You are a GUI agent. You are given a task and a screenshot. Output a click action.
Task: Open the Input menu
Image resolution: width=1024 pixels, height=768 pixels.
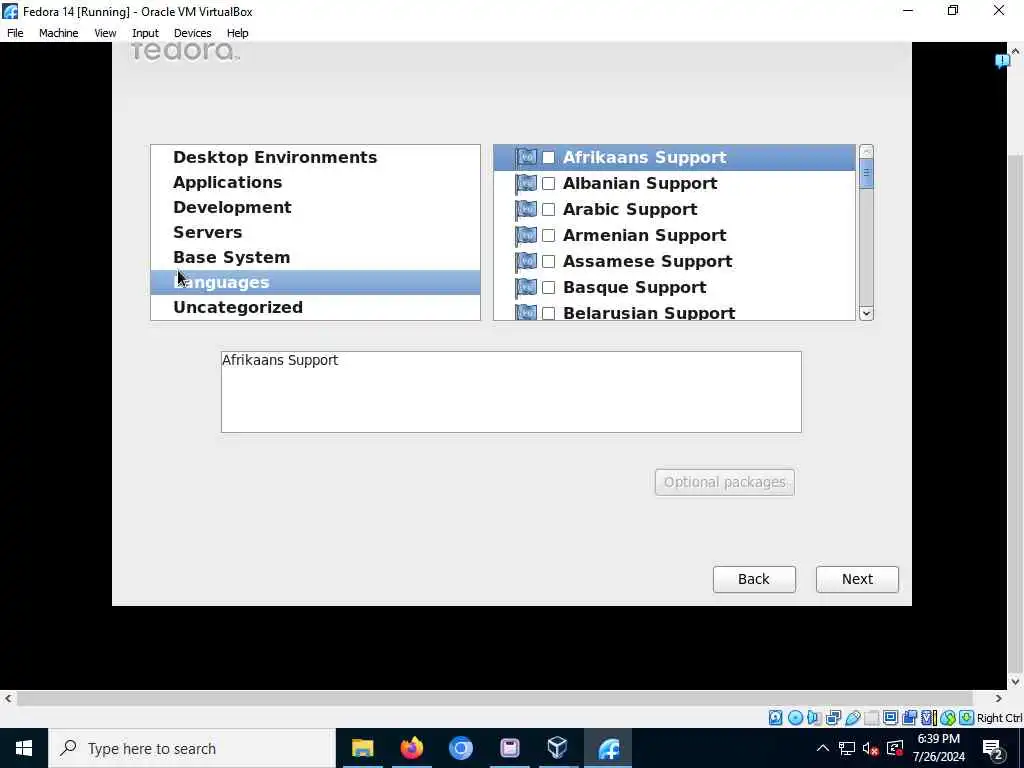pos(145,33)
